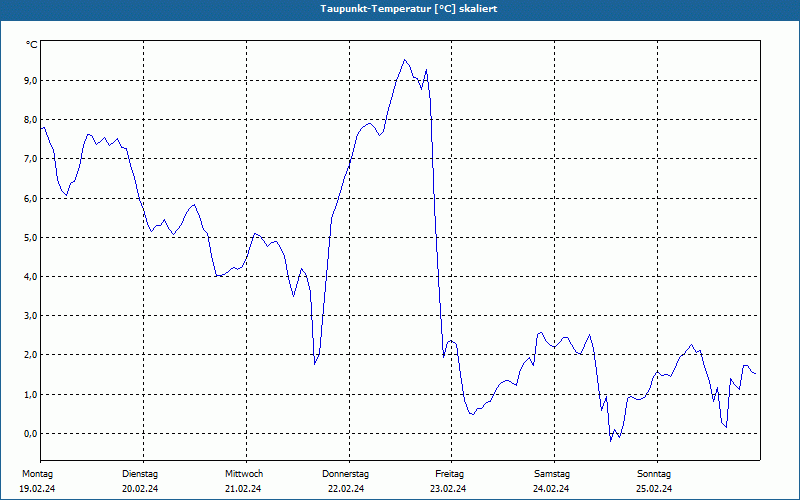Click the 24.02.24 date label

(551, 489)
